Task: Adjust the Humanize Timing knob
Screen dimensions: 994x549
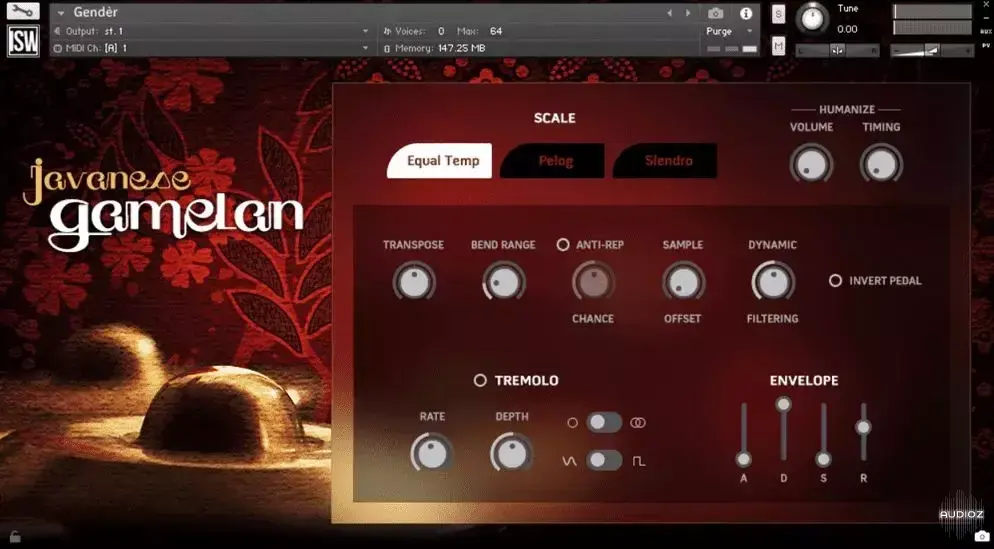Action: coord(881,164)
